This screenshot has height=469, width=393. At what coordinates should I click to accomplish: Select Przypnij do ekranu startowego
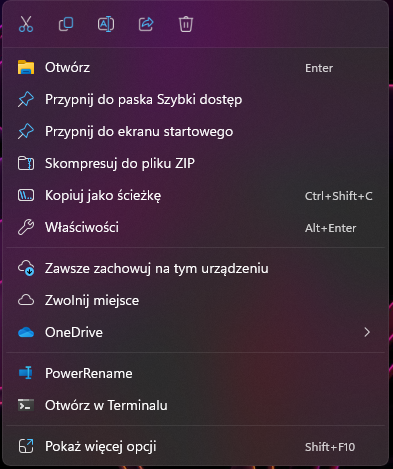click(x=195, y=132)
